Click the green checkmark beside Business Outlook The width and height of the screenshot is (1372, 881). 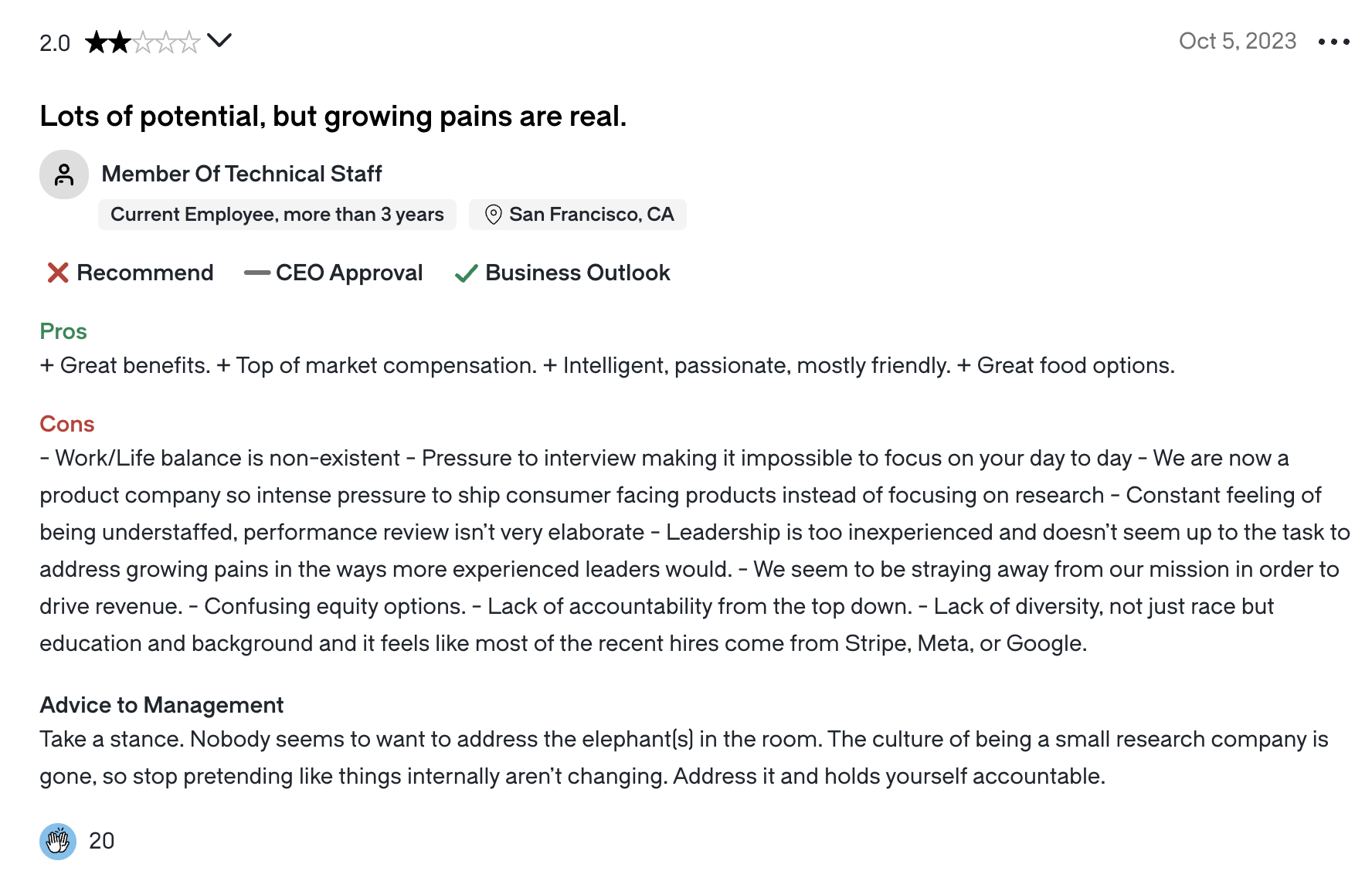coord(467,273)
